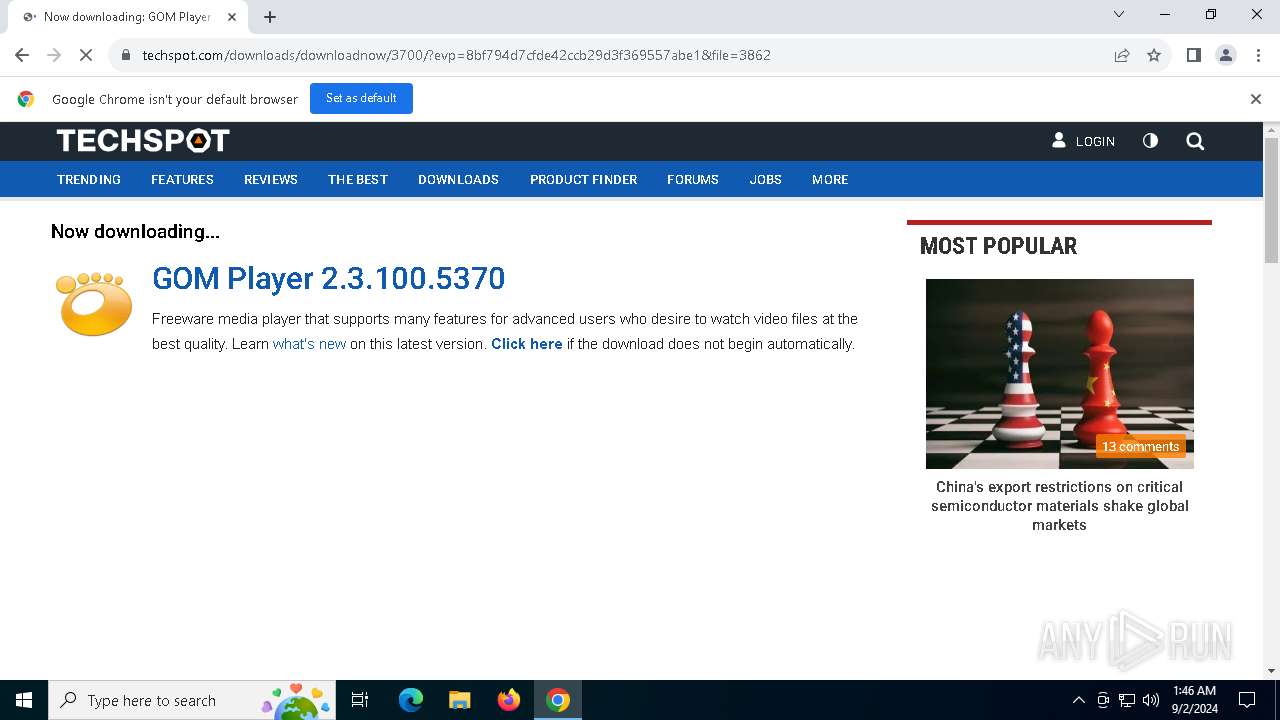The image size is (1280, 720).
Task: Open Chrome side panel icon
Action: [x=1194, y=55]
